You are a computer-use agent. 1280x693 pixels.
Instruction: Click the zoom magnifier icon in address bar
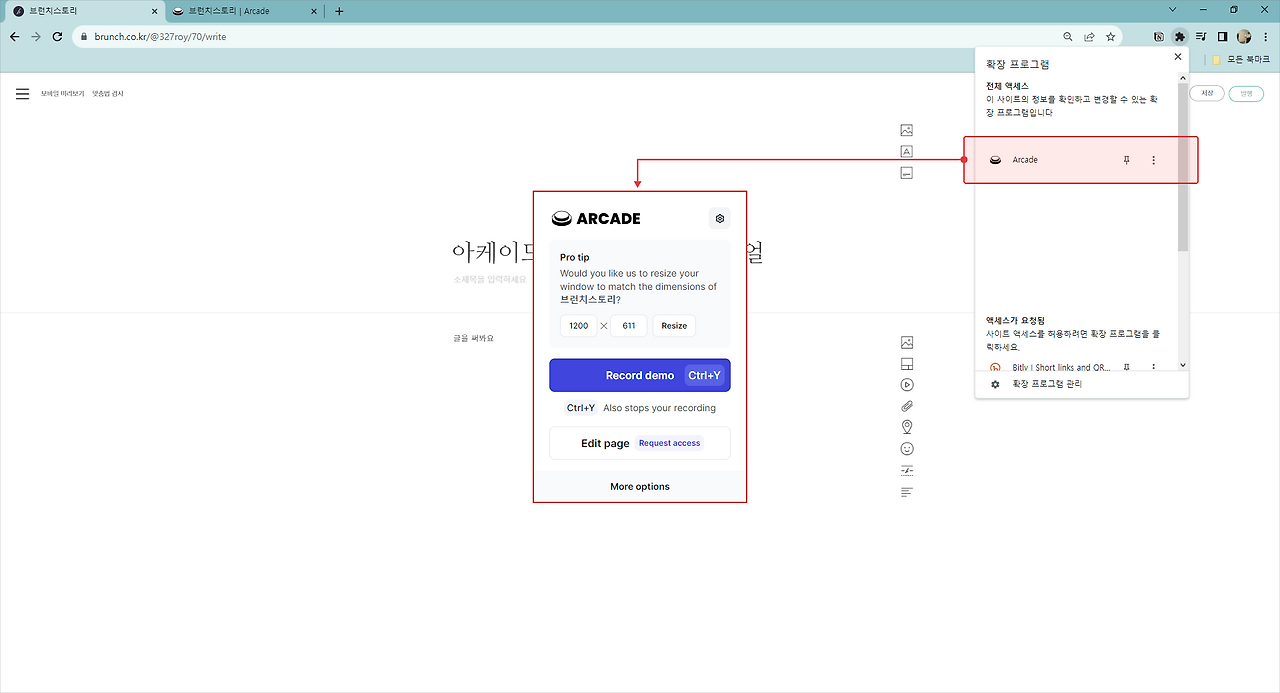pyautogui.click(x=1068, y=37)
